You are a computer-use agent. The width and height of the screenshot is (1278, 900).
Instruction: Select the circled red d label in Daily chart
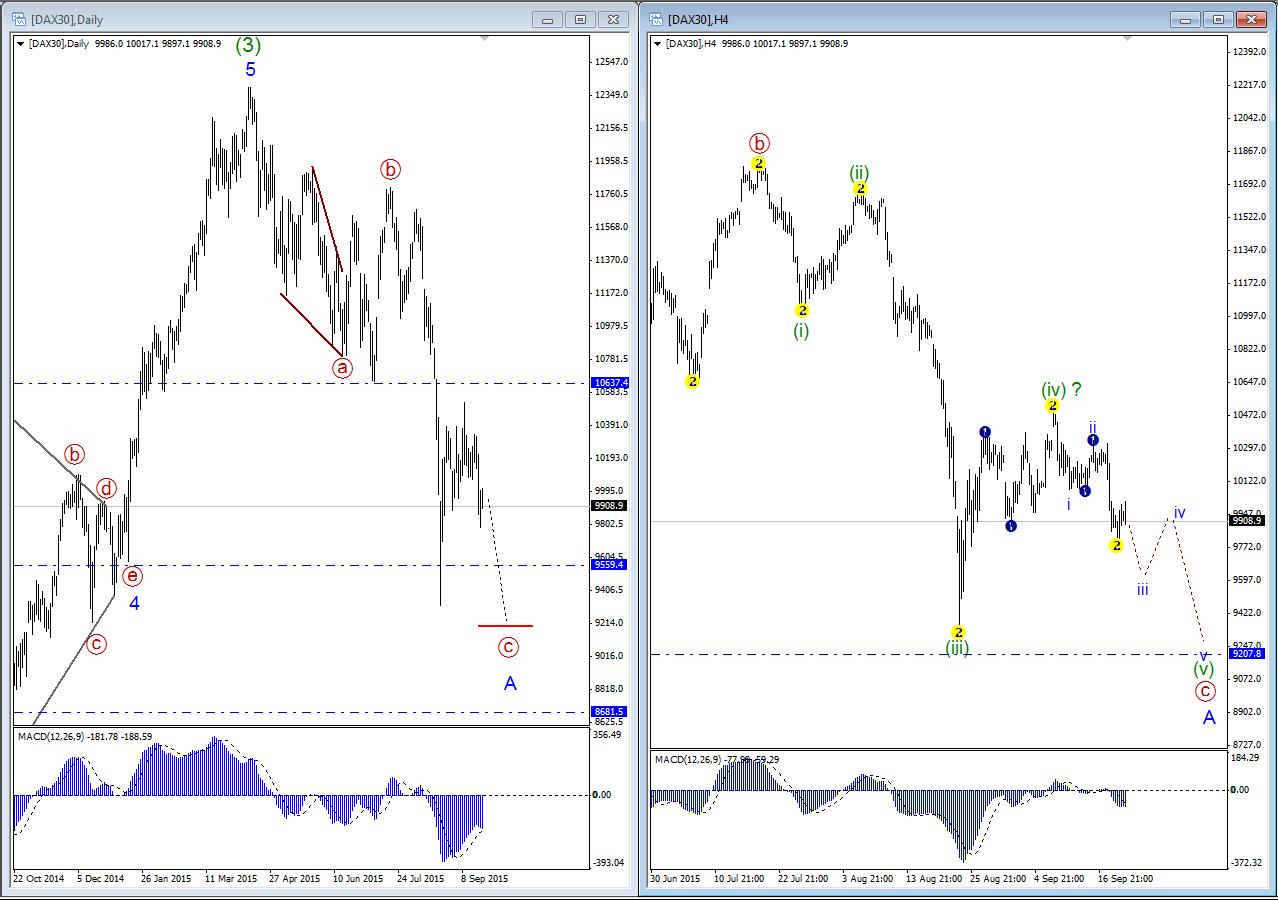(107, 489)
